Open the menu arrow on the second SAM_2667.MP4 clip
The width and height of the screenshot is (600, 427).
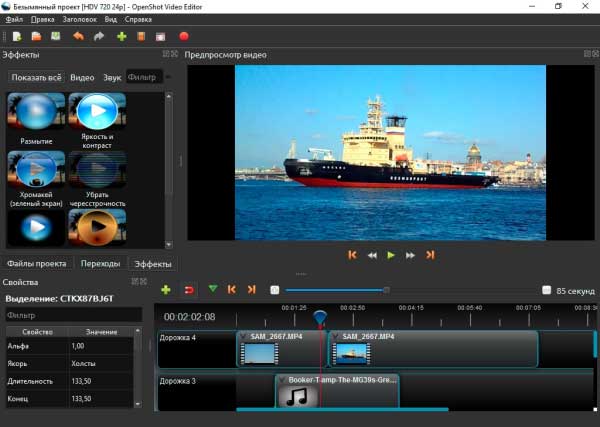336,337
